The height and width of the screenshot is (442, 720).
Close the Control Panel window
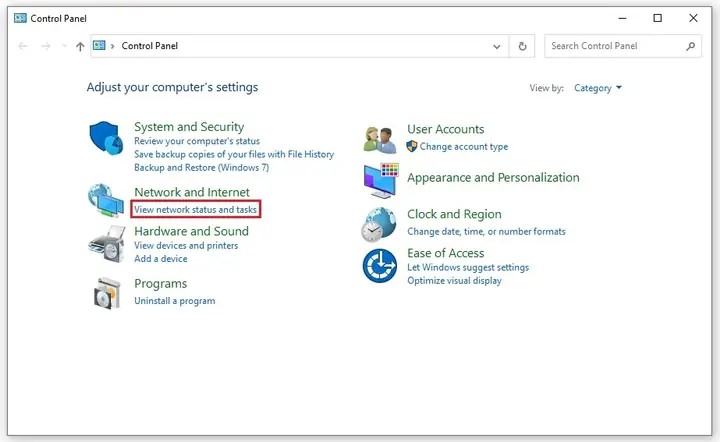[x=693, y=18]
